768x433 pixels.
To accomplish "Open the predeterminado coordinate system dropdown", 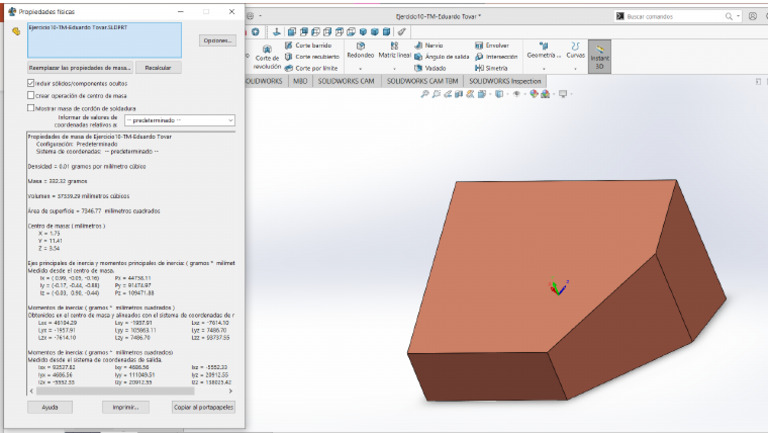I will (x=179, y=120).
